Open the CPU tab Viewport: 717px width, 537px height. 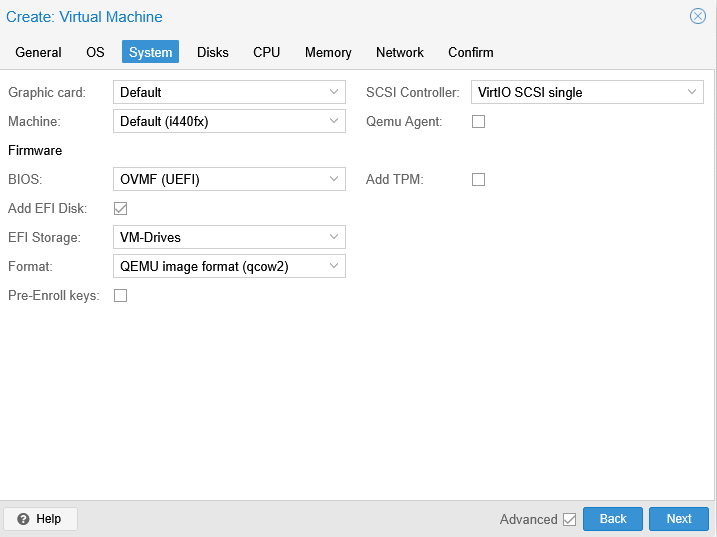267,52
